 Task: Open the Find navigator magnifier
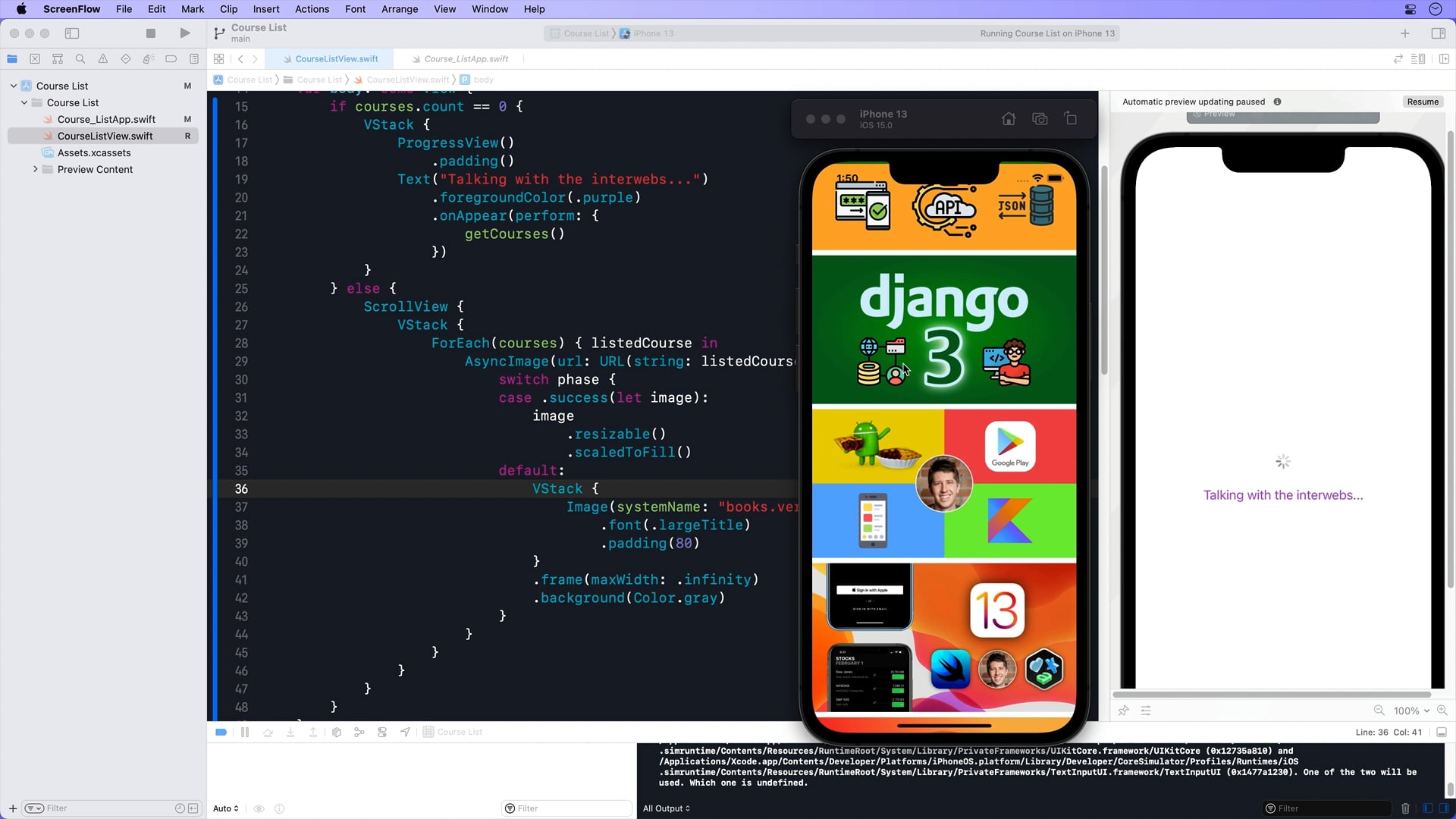(x=80, y=58)
